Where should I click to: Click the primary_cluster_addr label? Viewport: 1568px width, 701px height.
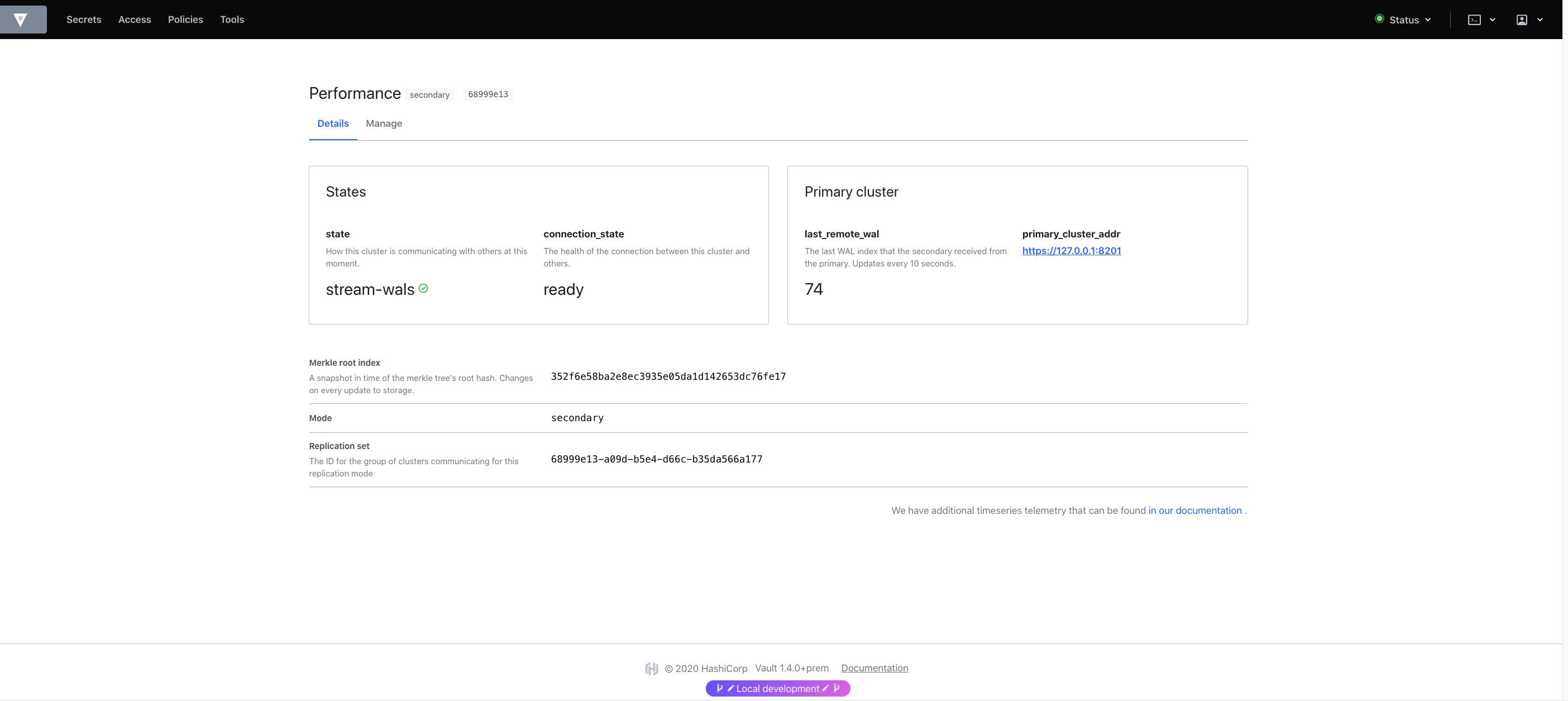(1072, 234)
